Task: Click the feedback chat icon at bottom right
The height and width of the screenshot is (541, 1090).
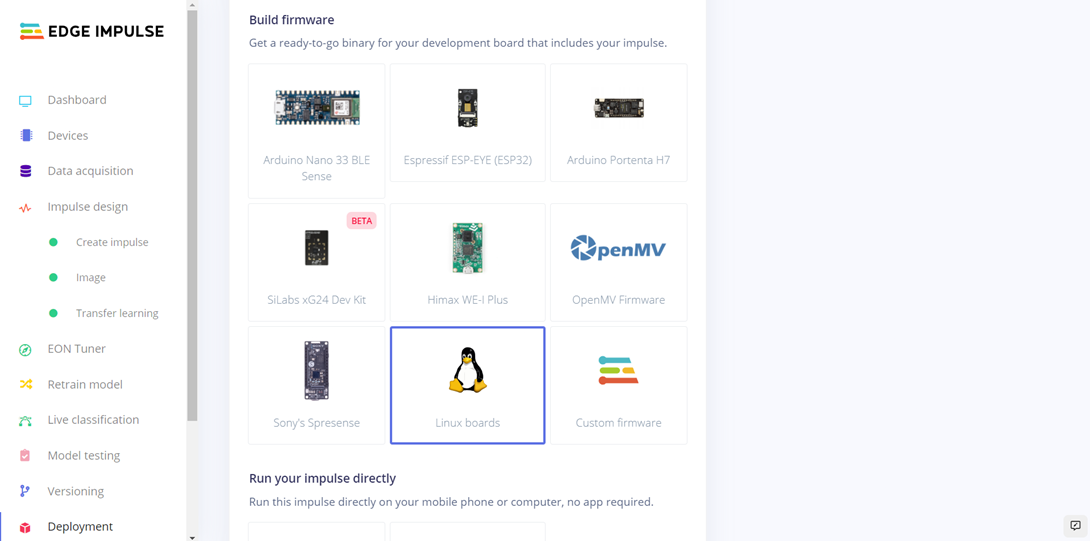Action: 1075,526
